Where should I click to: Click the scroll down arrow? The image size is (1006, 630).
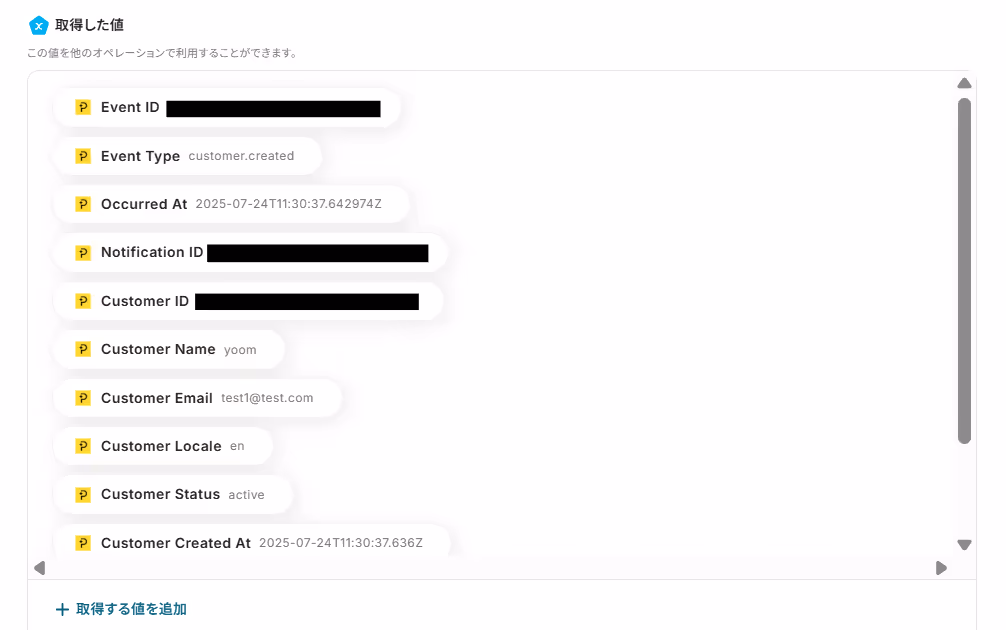[964, 545]
